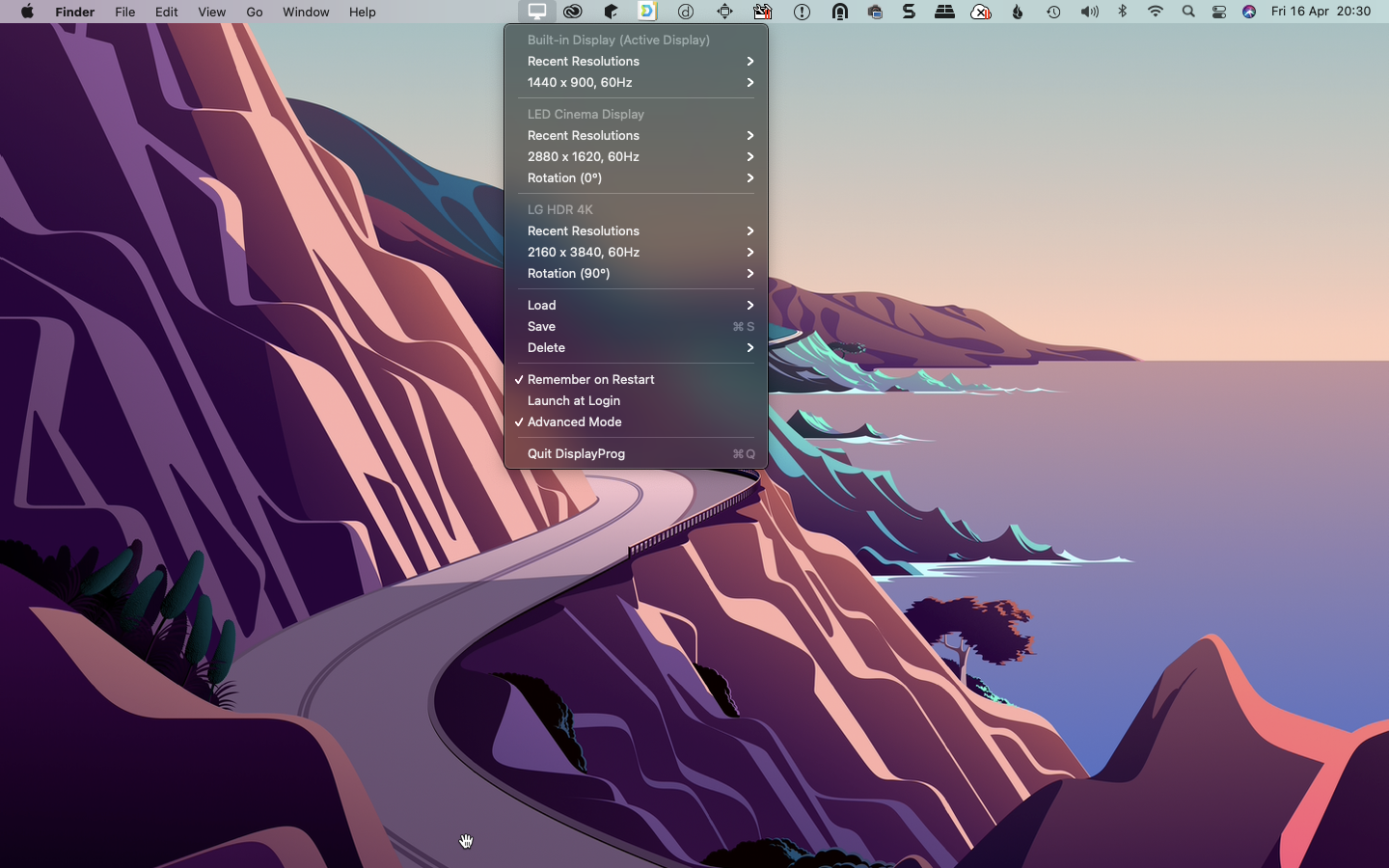Click the date and time clock

coord(1321,12)
